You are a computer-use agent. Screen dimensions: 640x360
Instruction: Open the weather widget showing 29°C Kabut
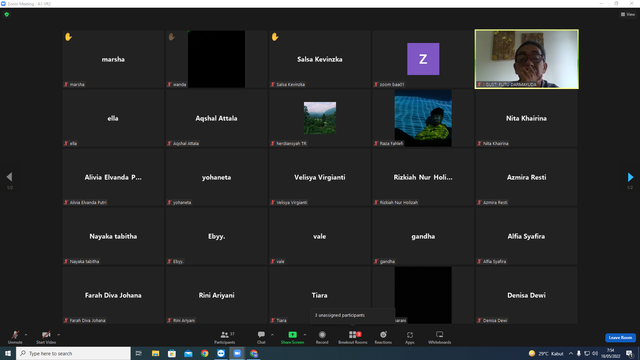click(x=546, y=353)
